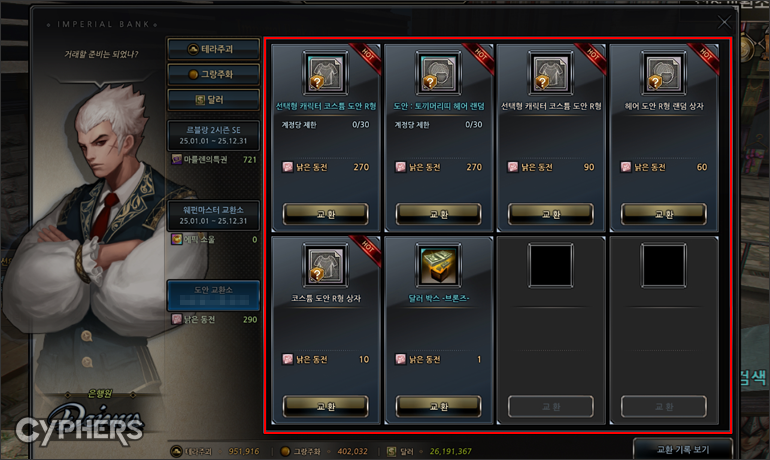Click the 헤어 도안 R형 랜덤 상자 icon

coord(664,73)
